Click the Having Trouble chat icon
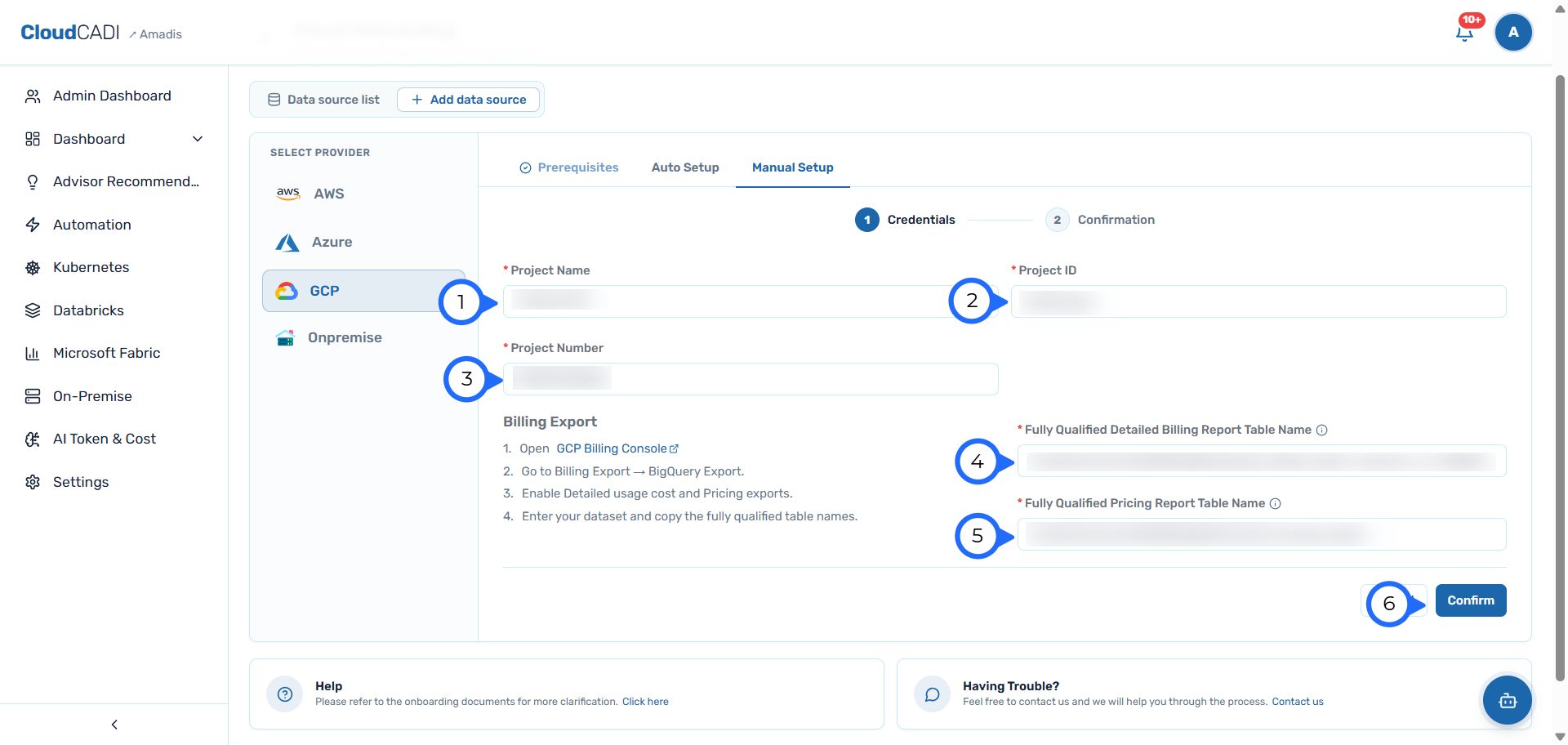Screen dimensions: 1568x745 point(932,694)
